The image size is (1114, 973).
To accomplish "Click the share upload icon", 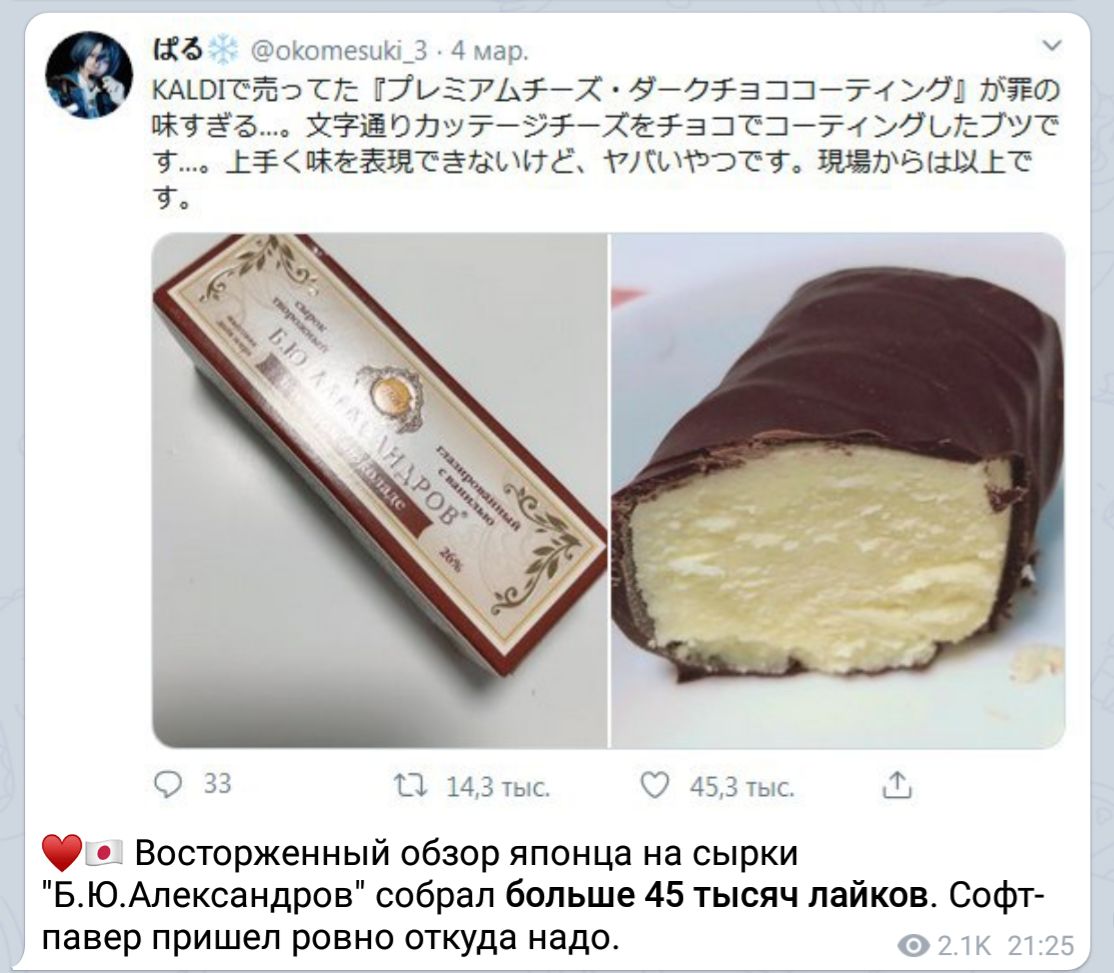I will pos(897,785).
